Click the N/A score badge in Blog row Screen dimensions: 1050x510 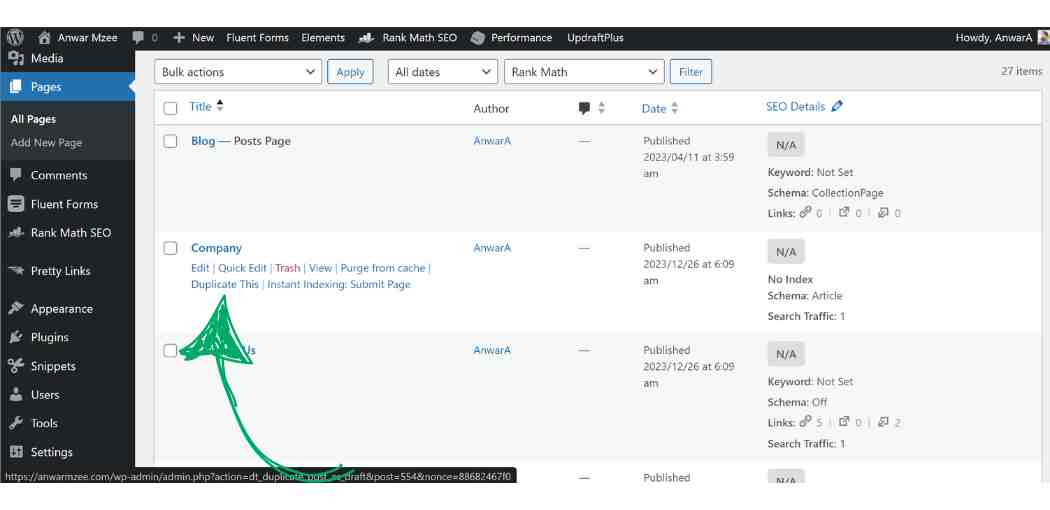click(786, 145)
